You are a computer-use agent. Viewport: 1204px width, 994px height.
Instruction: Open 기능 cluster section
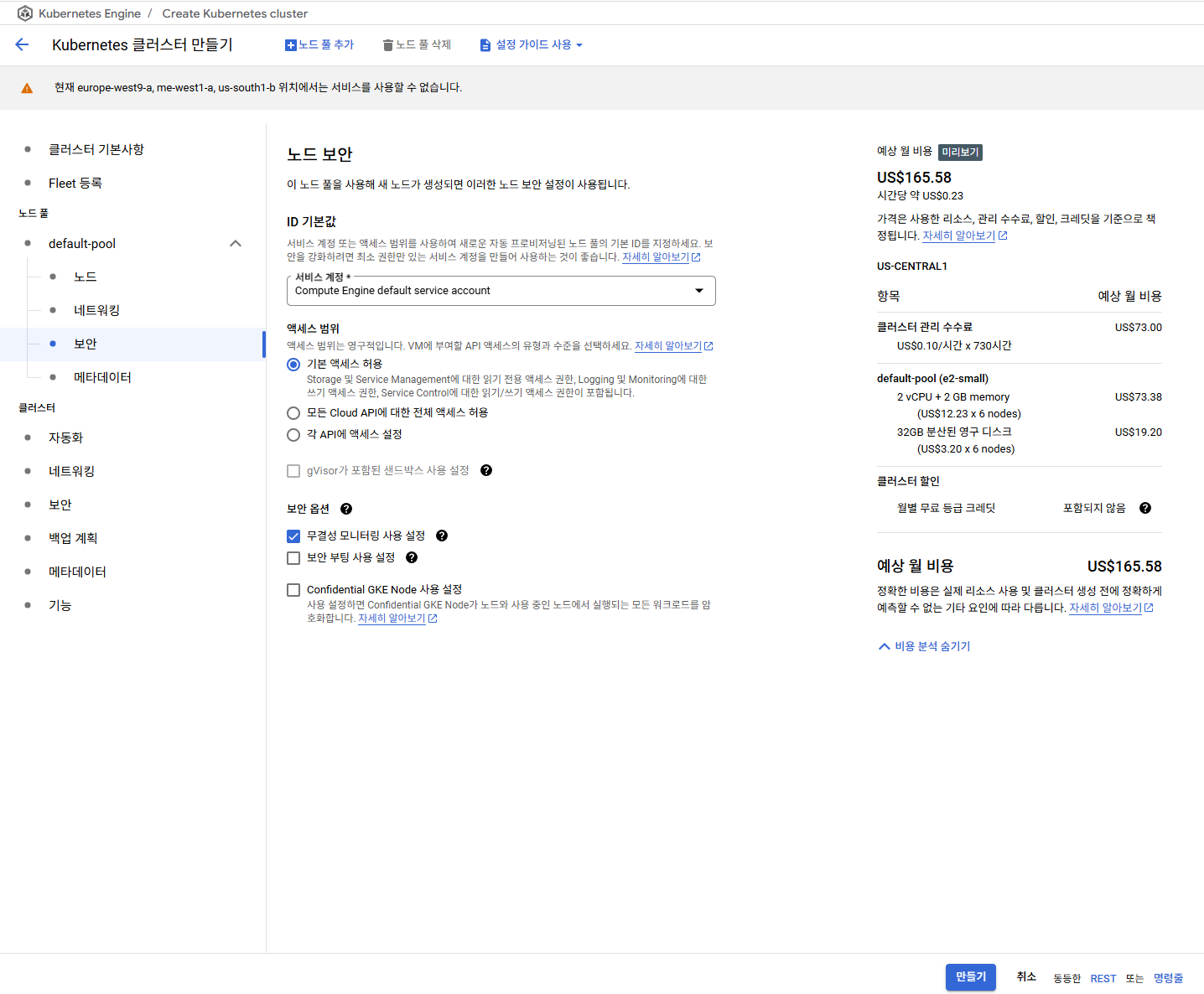pyautogui.click(x=60, y=605)
